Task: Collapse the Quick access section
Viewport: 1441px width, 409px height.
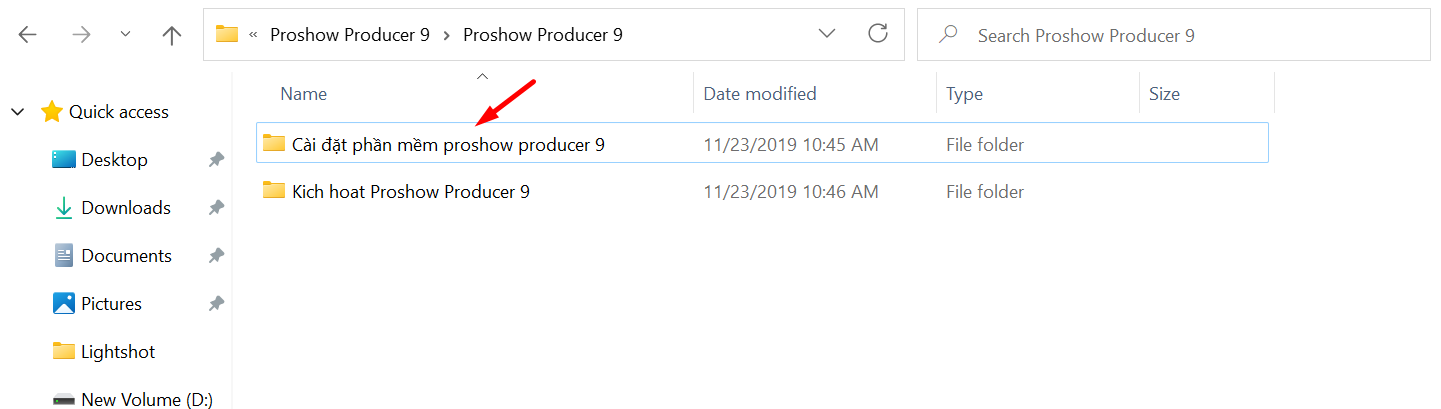Action: point(17,112)
